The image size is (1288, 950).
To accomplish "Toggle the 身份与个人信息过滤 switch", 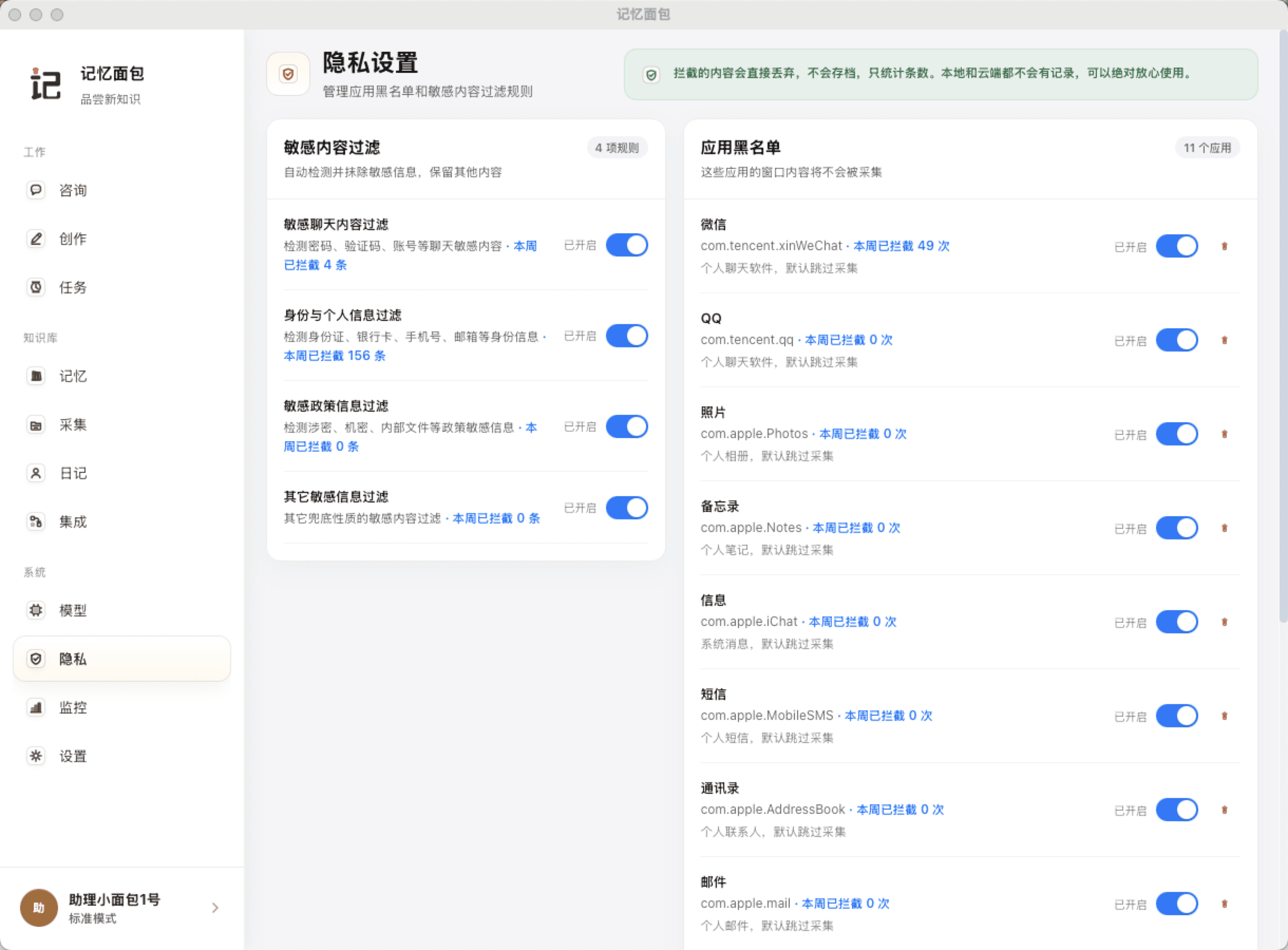I will pos(627,336).
